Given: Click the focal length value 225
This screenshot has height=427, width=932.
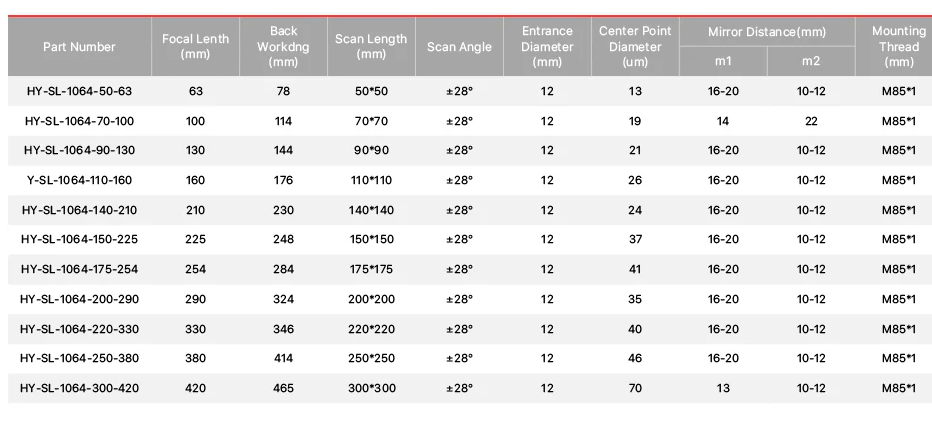Looking at the screenshot, I should point(196,240).
